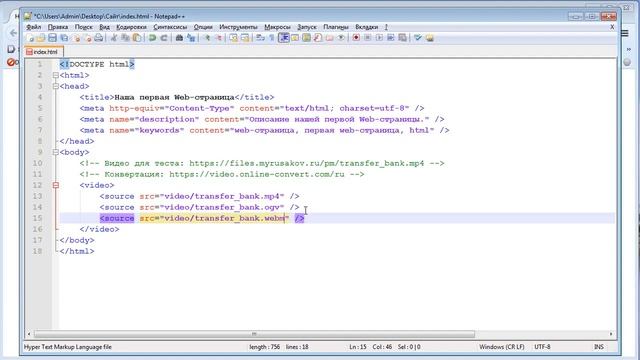
Task: Click the last toolbar icon on the right
Action: point(429,38)
